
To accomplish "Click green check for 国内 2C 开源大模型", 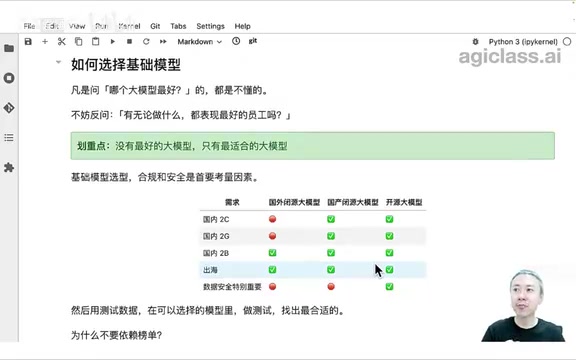I will tap(389, 219).
